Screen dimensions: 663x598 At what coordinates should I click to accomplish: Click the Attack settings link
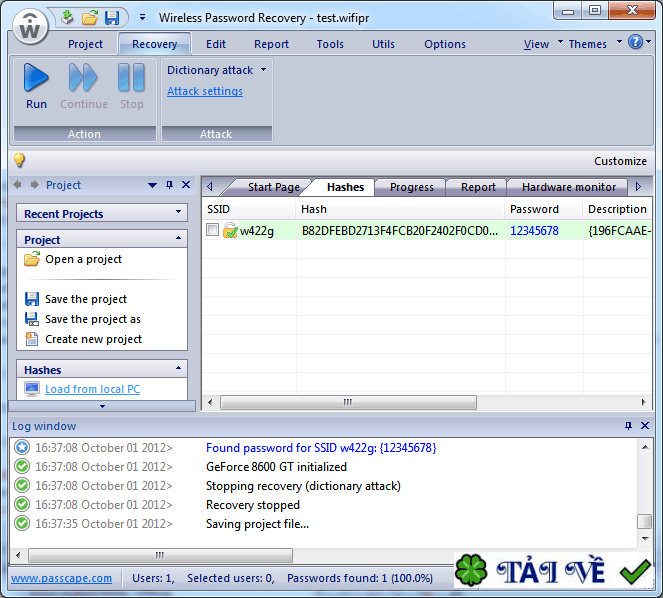tap(205, 91)
